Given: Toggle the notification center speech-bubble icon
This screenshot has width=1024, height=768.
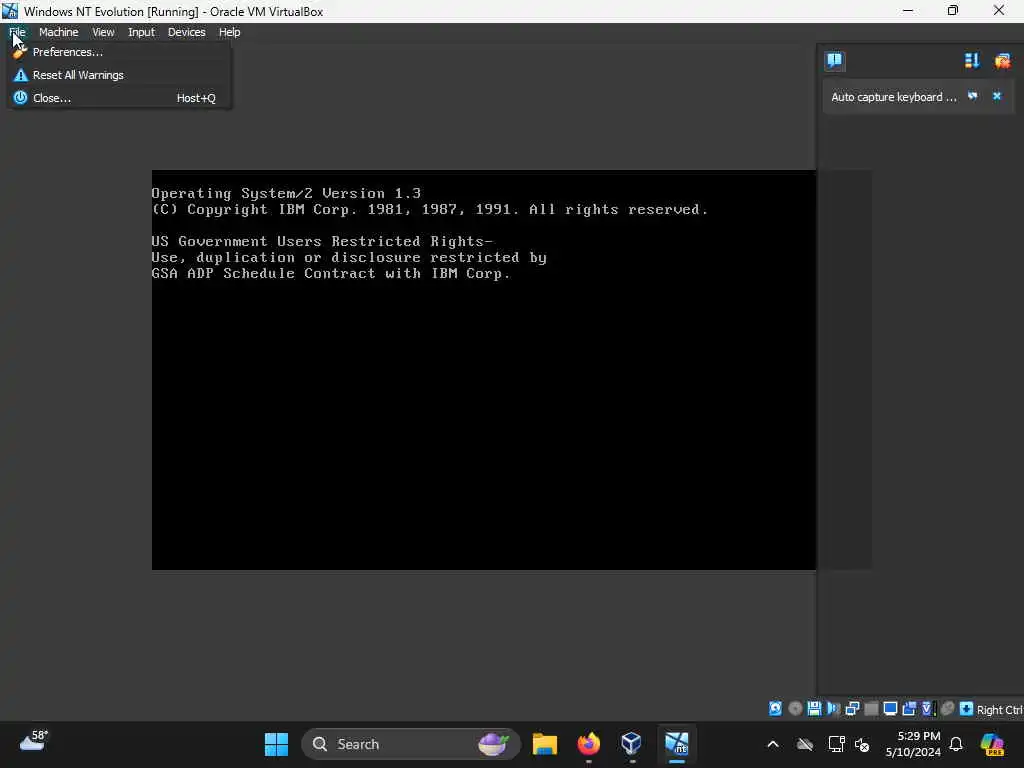Looking at the screenshot, I should click(x=834, y=61).
